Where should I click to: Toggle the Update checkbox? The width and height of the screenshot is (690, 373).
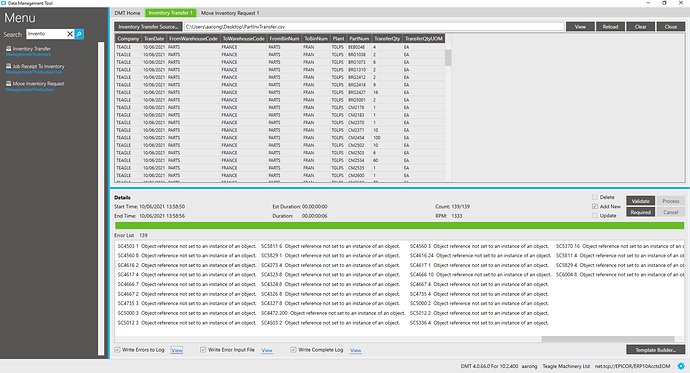[x=595, y=216]
